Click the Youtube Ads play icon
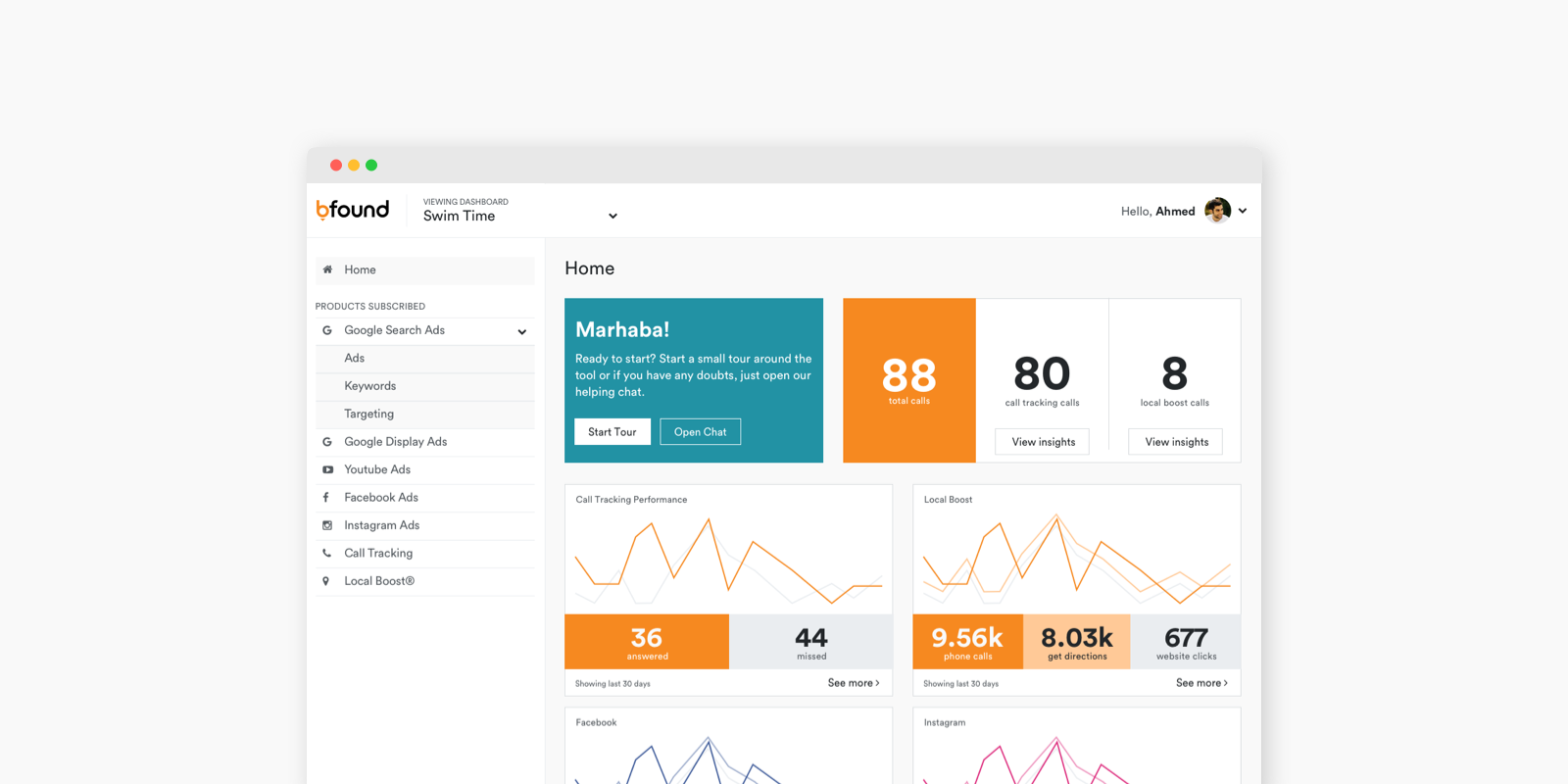 tap(327, 469)
